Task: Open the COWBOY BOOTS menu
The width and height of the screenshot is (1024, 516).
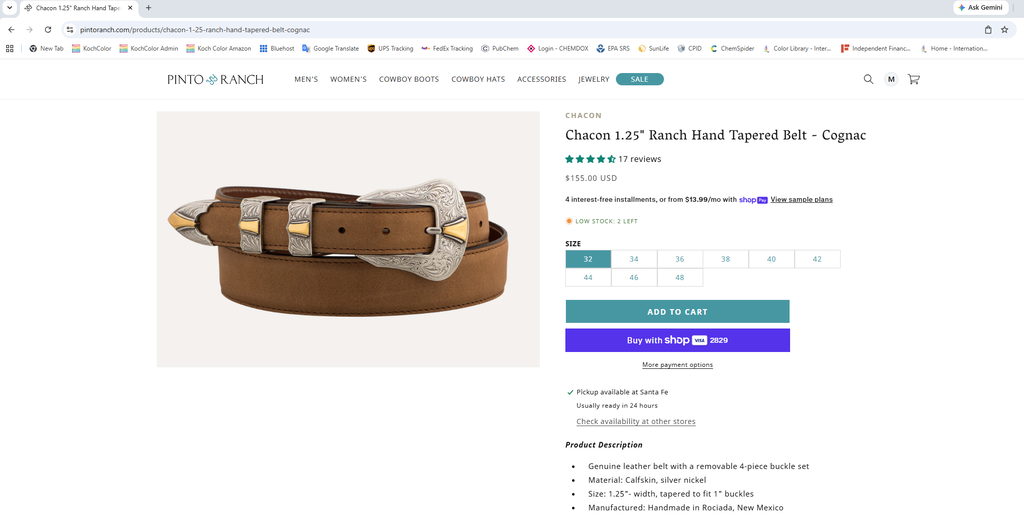Action: click(409, 79)
